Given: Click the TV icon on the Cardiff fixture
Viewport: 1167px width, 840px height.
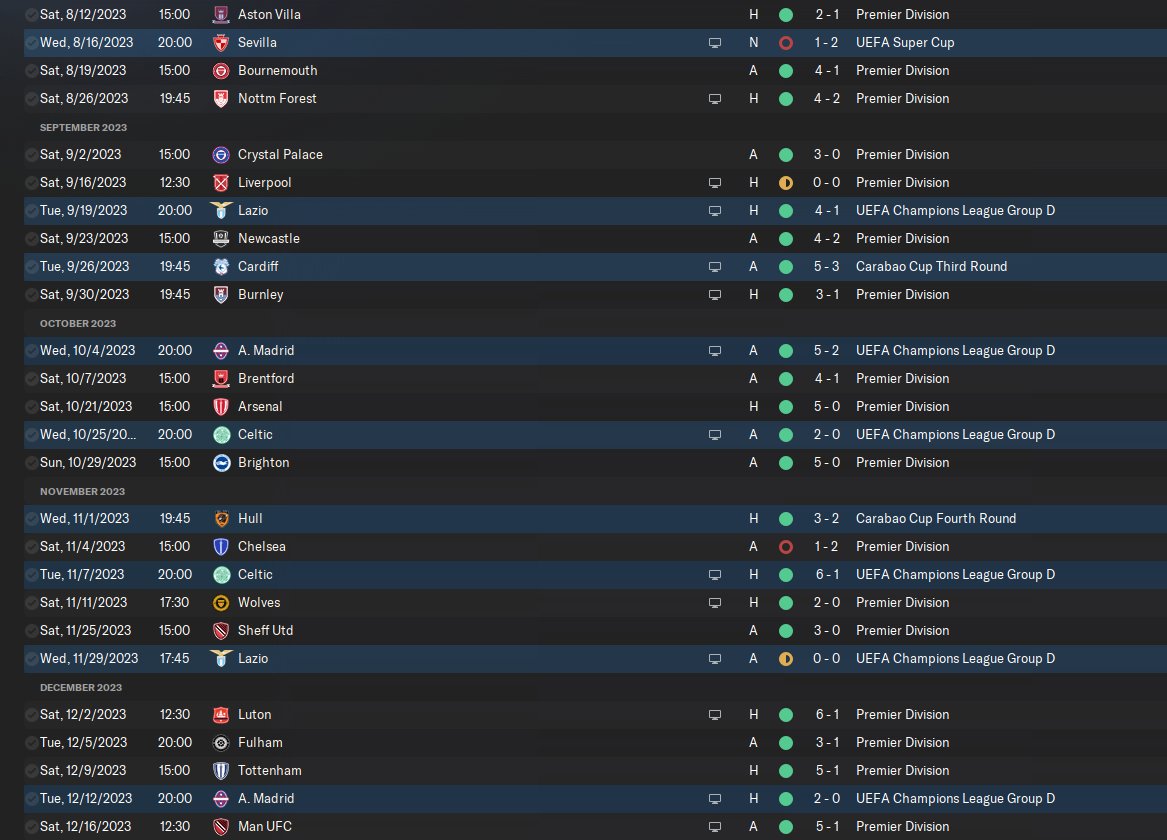Looking at the screenshot, I should (x=714, y=267).
